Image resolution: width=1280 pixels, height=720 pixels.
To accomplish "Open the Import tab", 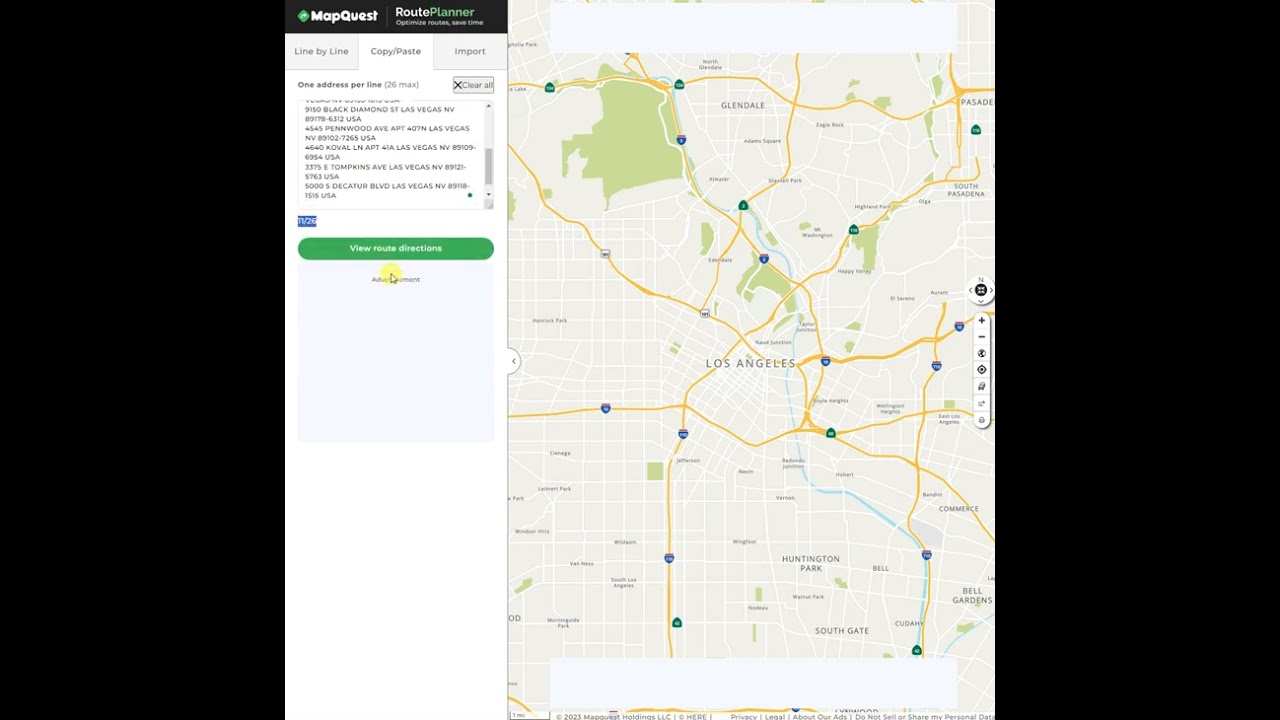I will 470,51.
